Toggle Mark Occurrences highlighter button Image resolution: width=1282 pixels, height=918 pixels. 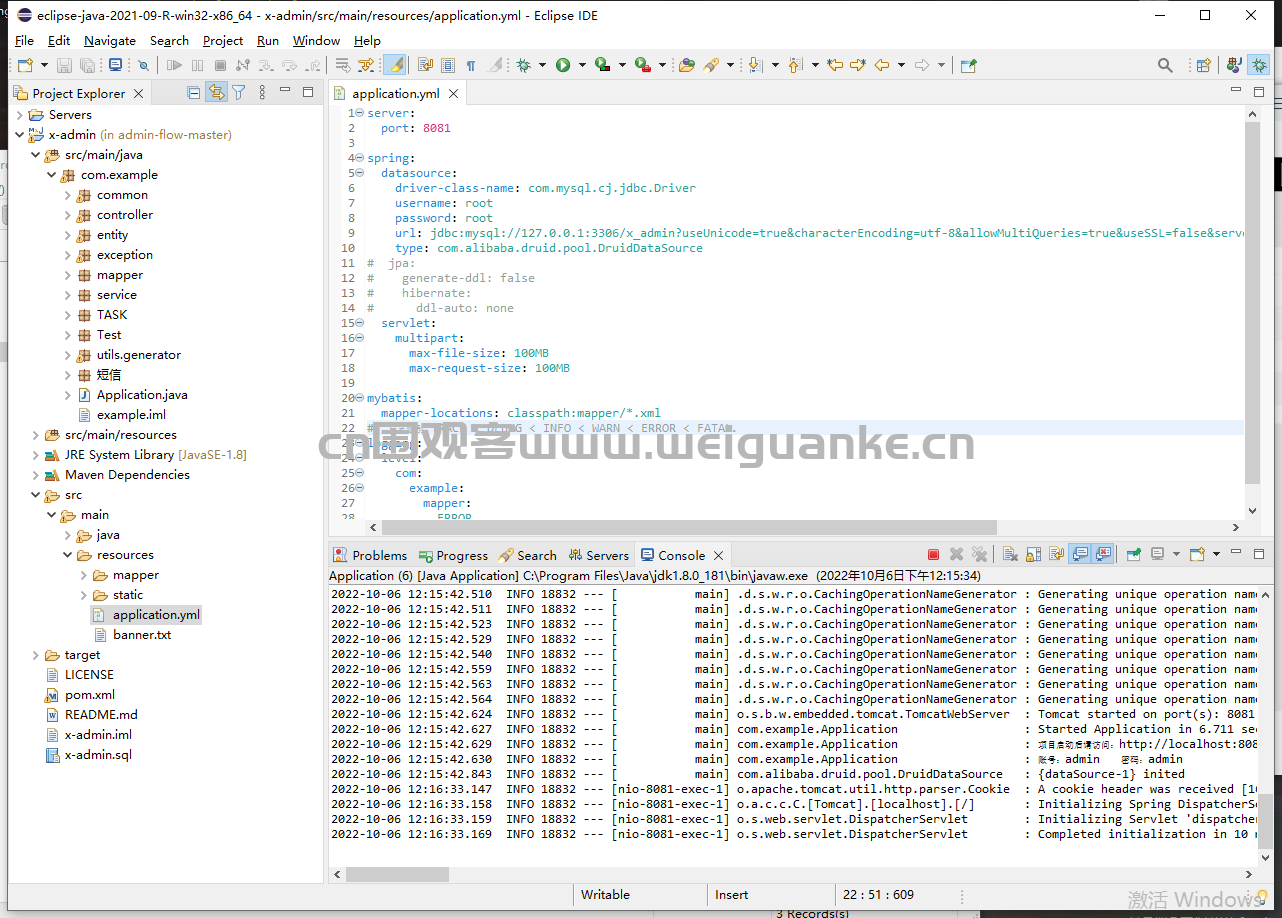point(395,65)
